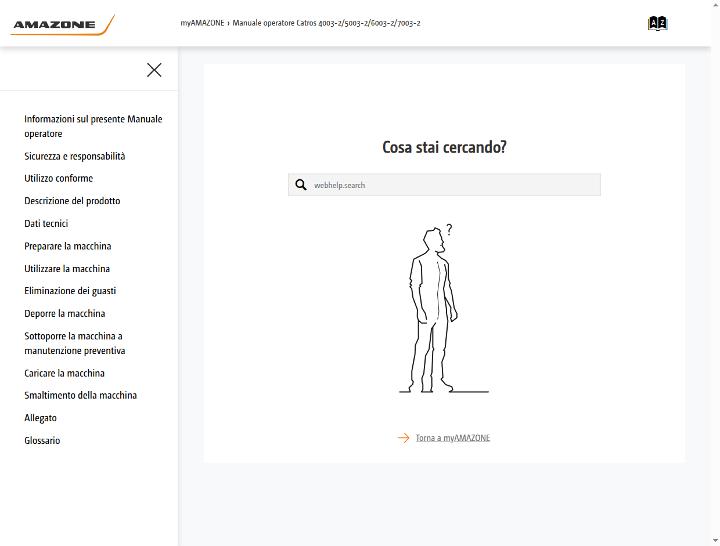The height and width of the screenshot is (546, 720).
Task: Open Smaltimento della macchina chapter
Action: point(81,395)
